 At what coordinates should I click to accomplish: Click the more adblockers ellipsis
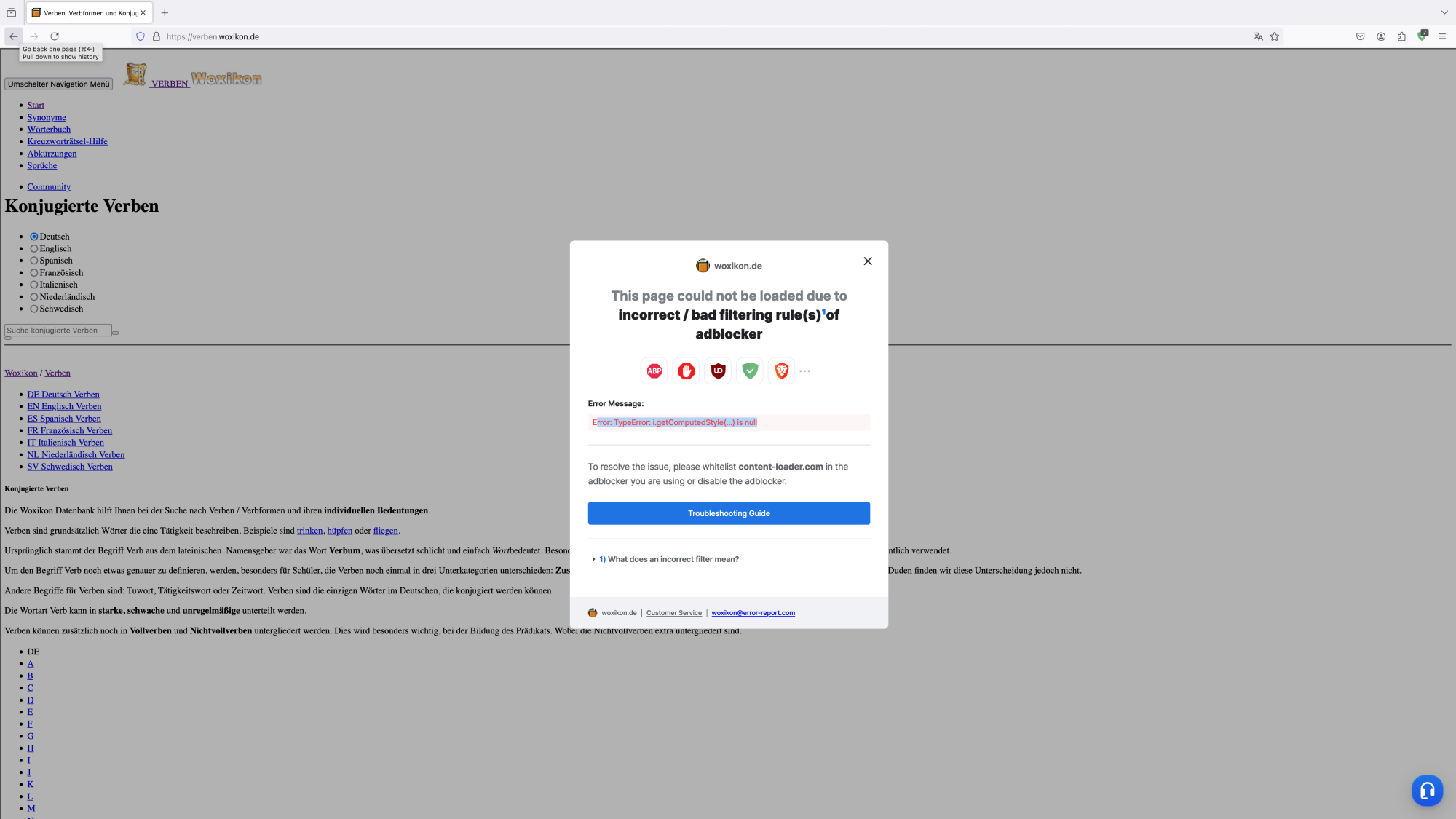pos(804,371)
